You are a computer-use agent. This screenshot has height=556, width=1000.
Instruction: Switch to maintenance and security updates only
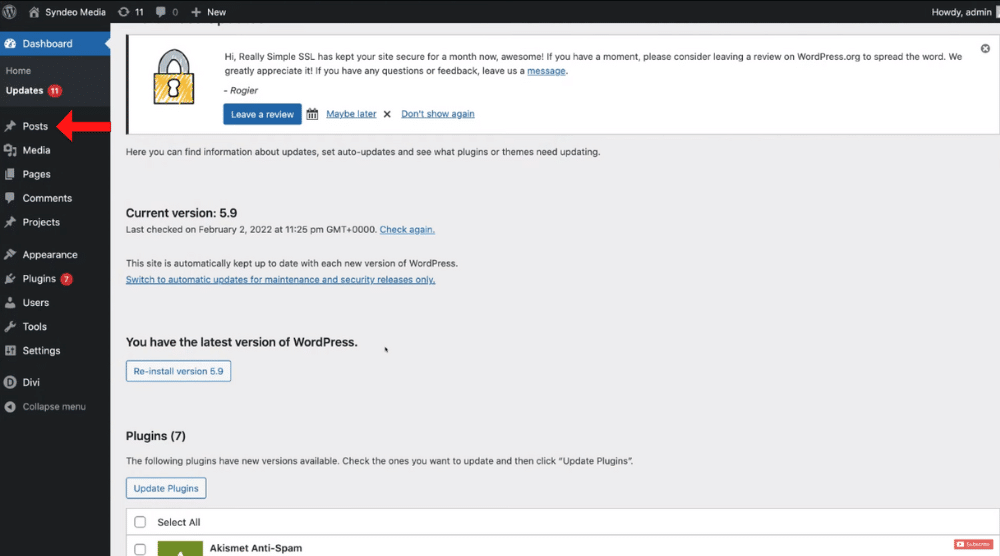281,279
